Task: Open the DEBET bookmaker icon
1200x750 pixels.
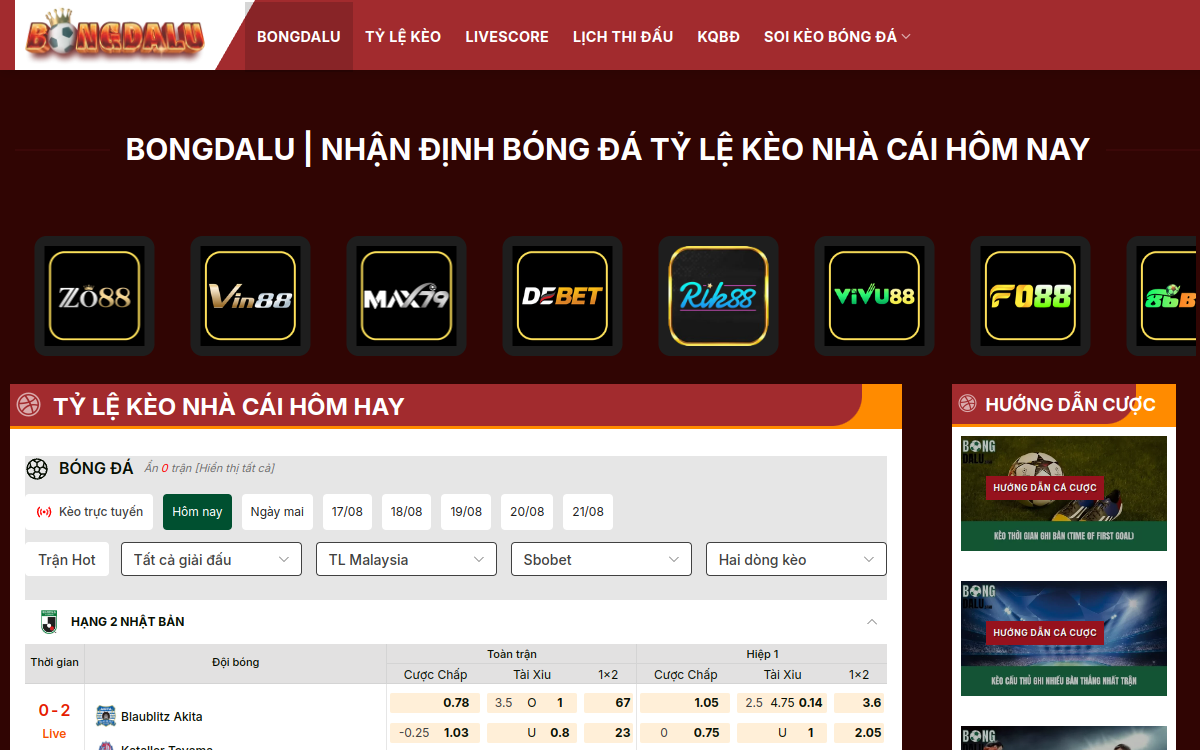Action: coord(563,296)
